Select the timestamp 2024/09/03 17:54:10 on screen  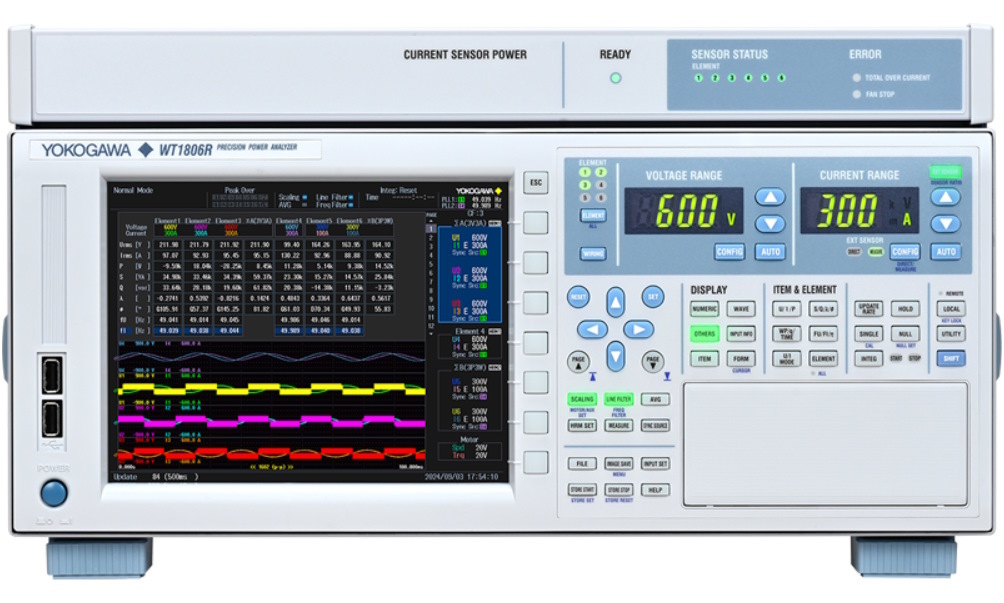460,477
